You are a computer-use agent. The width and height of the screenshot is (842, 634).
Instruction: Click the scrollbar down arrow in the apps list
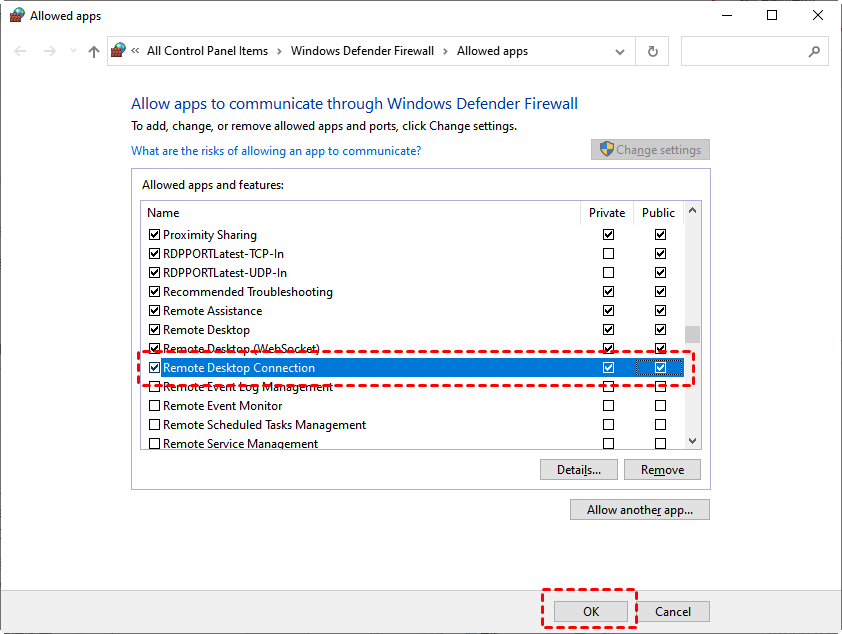coord(691,440)
